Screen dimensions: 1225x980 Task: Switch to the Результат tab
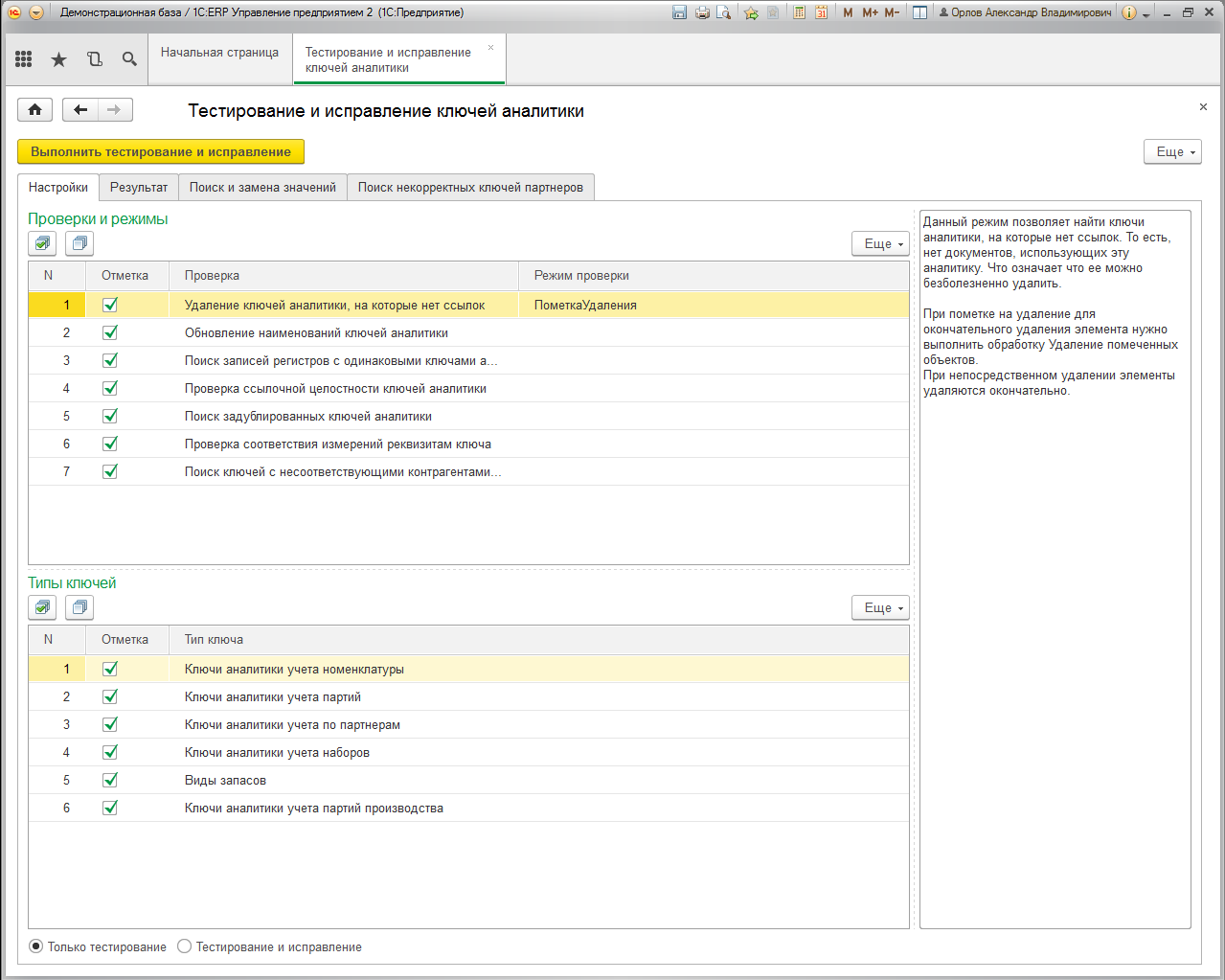(139, 187)
